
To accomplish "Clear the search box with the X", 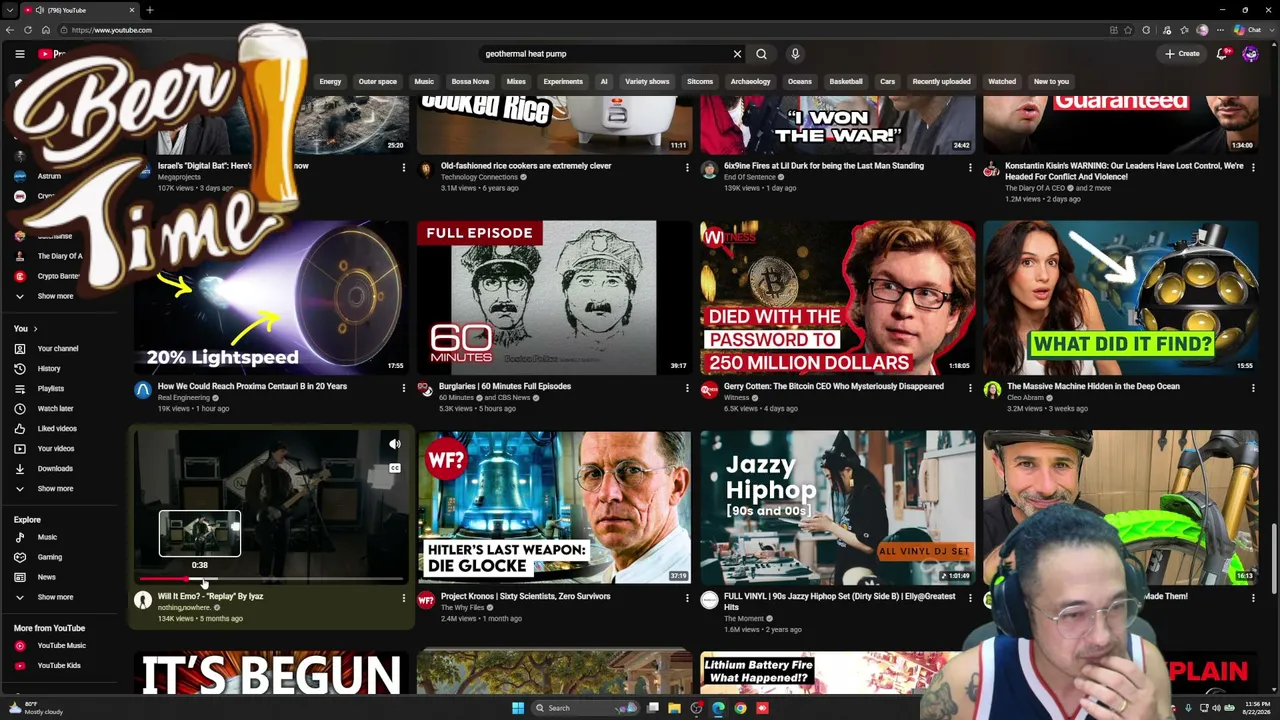I will coord(737,54).
